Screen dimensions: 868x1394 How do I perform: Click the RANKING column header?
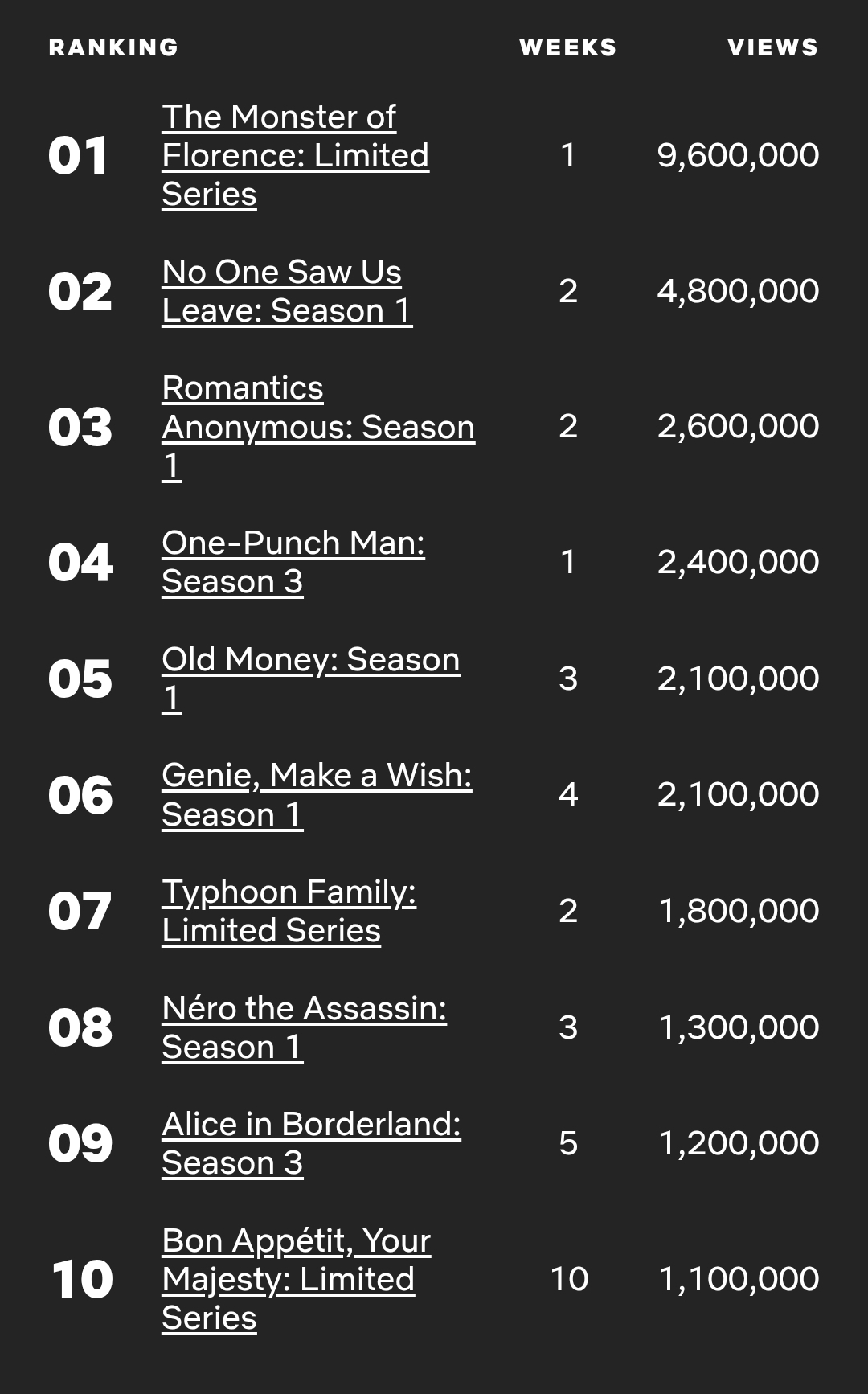click(x=113, y=47)
